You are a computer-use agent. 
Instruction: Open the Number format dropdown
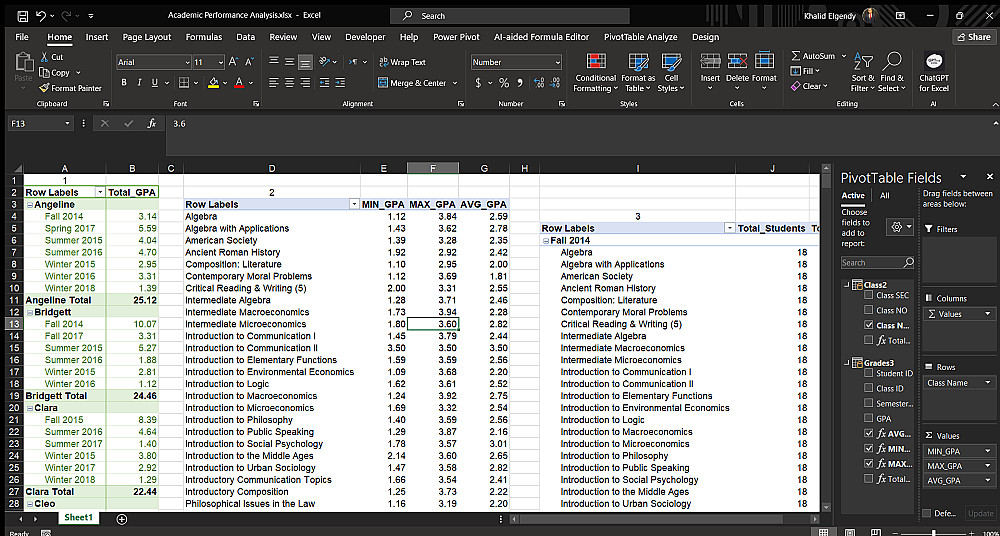tap(557, 62)
